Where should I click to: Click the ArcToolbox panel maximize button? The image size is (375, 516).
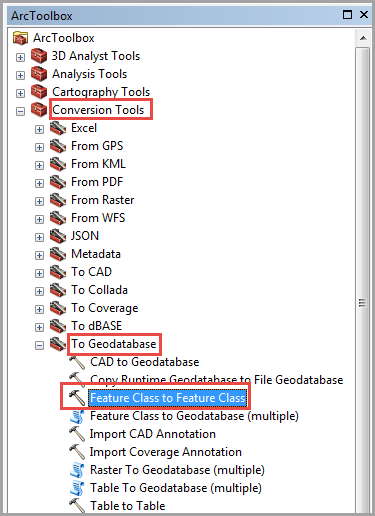[347, 15]
